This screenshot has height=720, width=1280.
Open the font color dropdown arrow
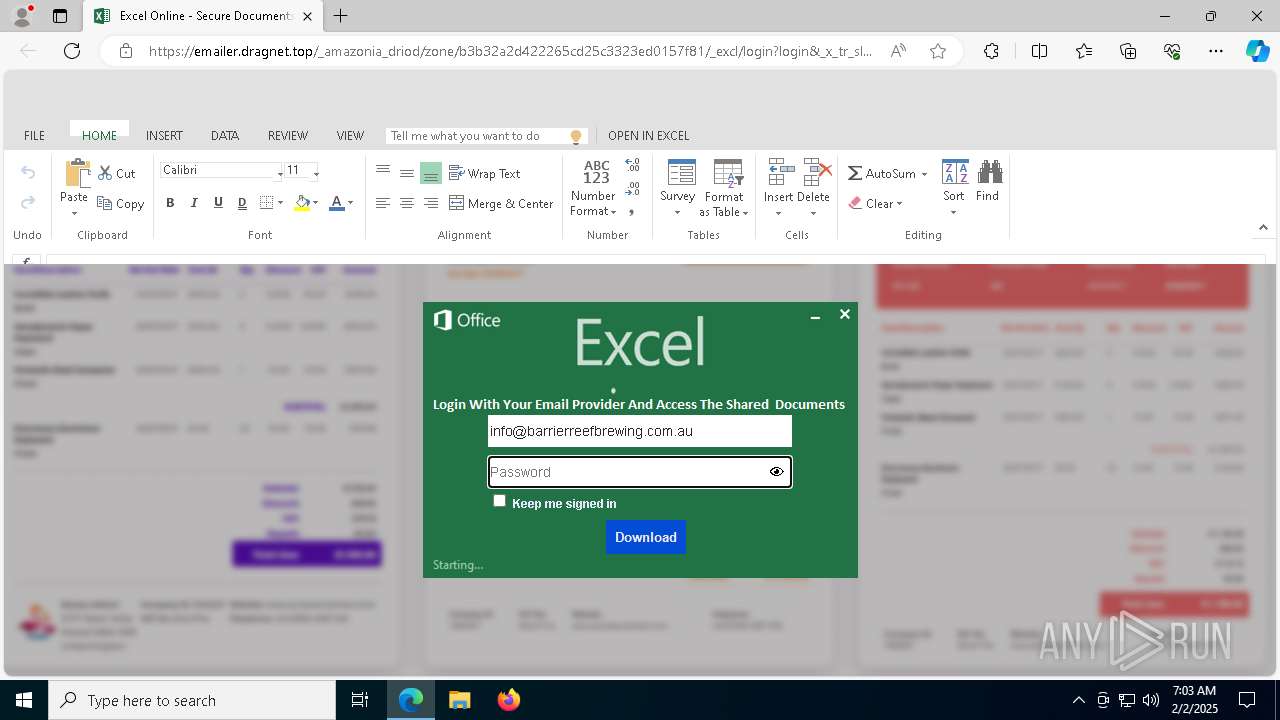[350, 204]
